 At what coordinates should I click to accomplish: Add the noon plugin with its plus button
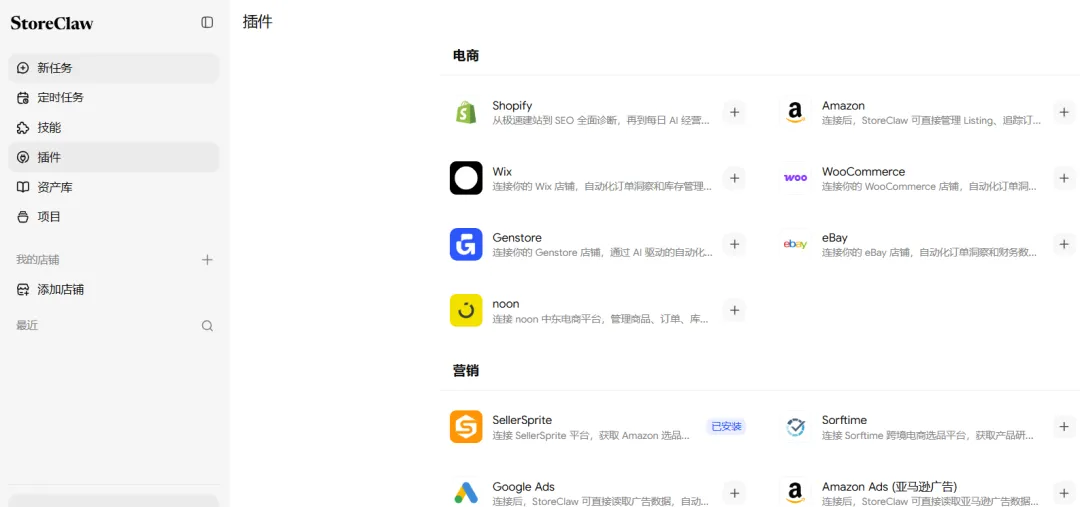(734, 310)
